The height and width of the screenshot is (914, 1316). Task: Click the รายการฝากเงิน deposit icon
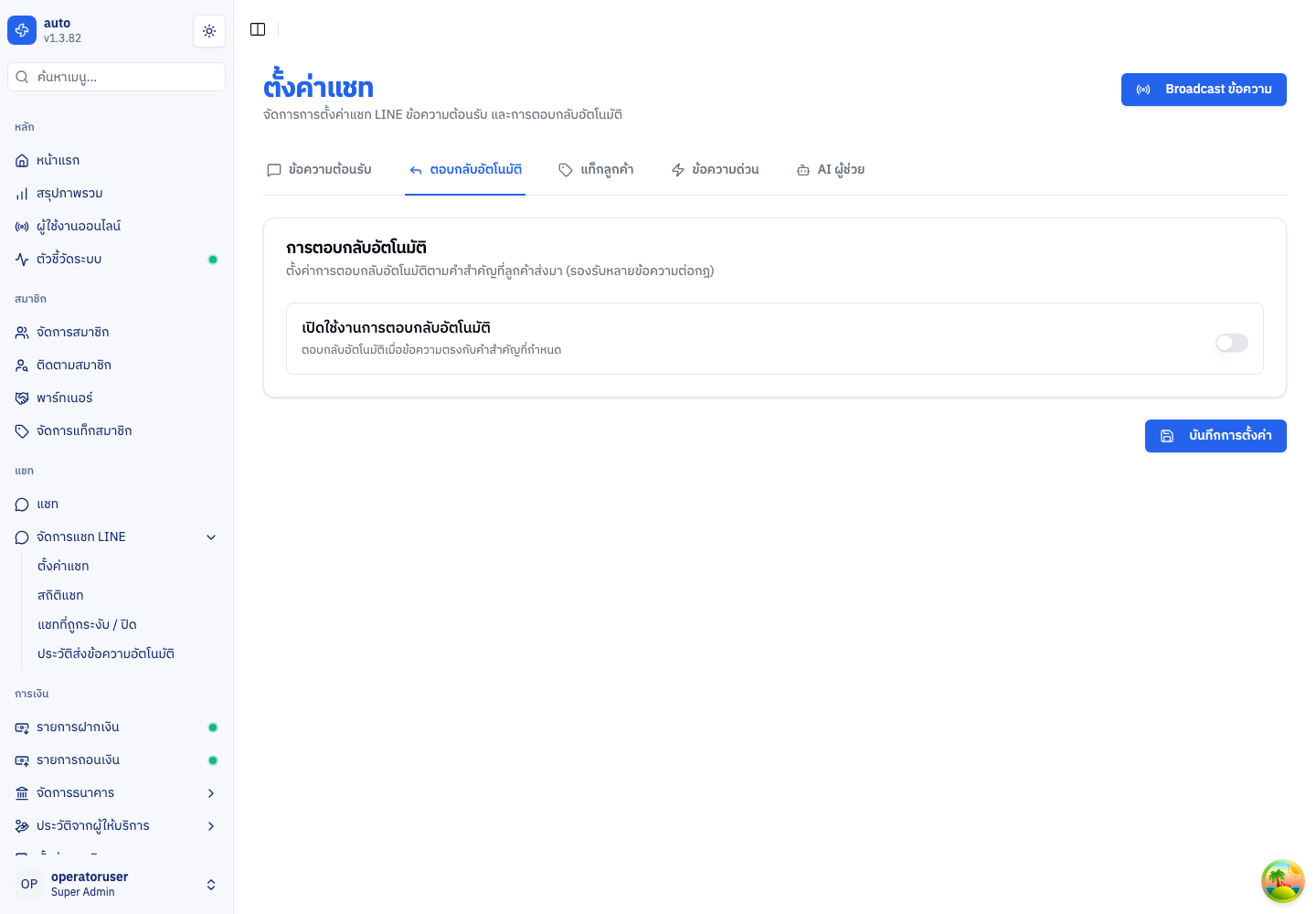(x=22, y=728)
